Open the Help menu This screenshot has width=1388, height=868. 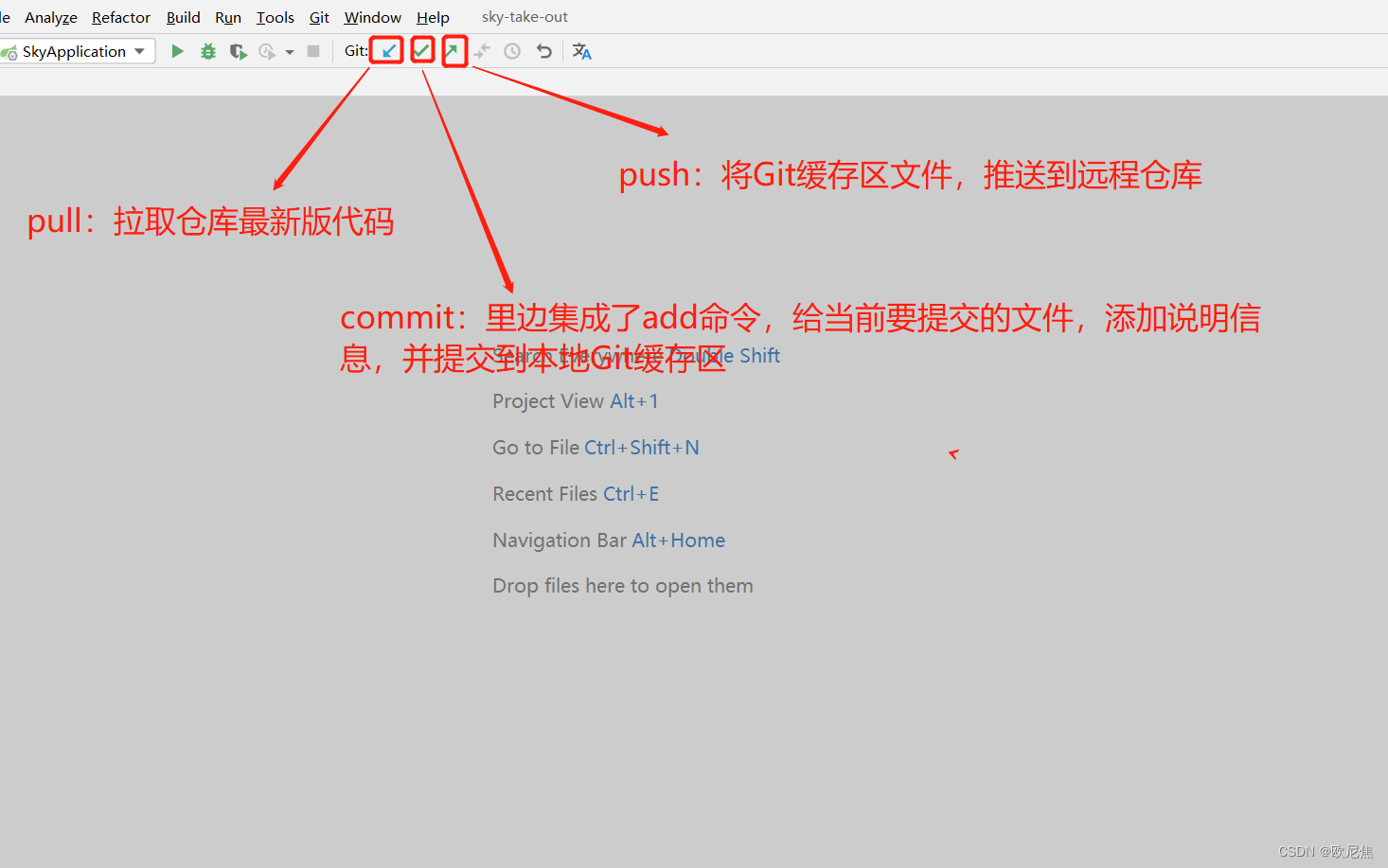click(433, 17)
